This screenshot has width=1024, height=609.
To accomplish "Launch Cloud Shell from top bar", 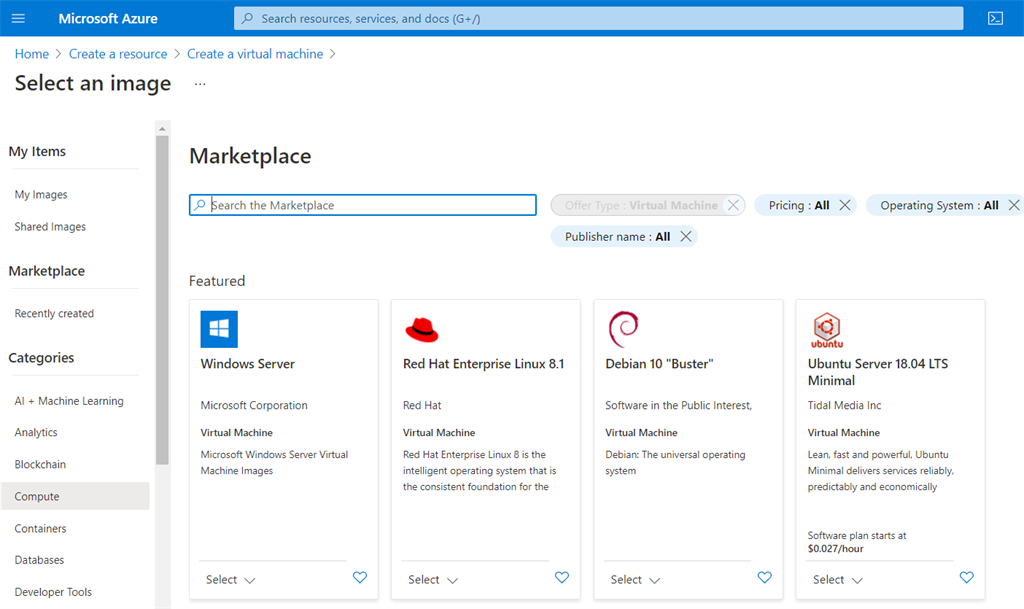I will tap(995, 18).
